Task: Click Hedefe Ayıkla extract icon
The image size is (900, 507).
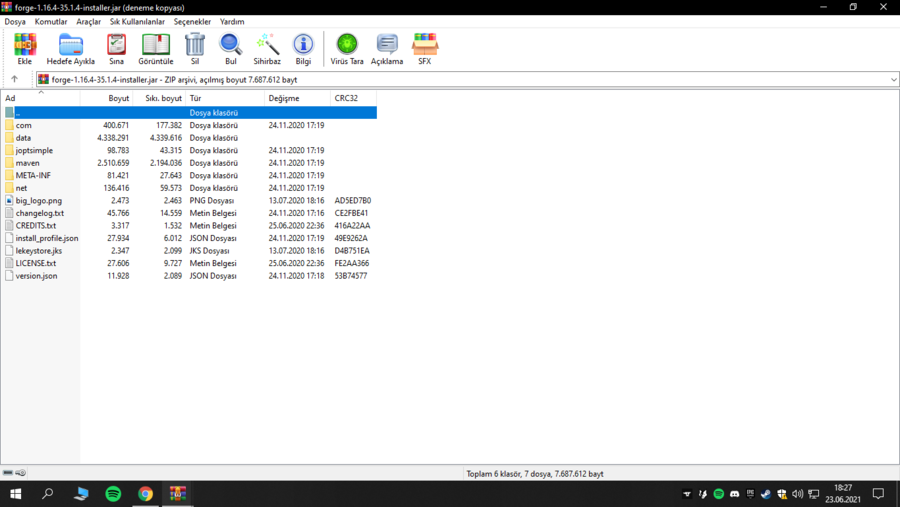Action: (x=71, y=44)
